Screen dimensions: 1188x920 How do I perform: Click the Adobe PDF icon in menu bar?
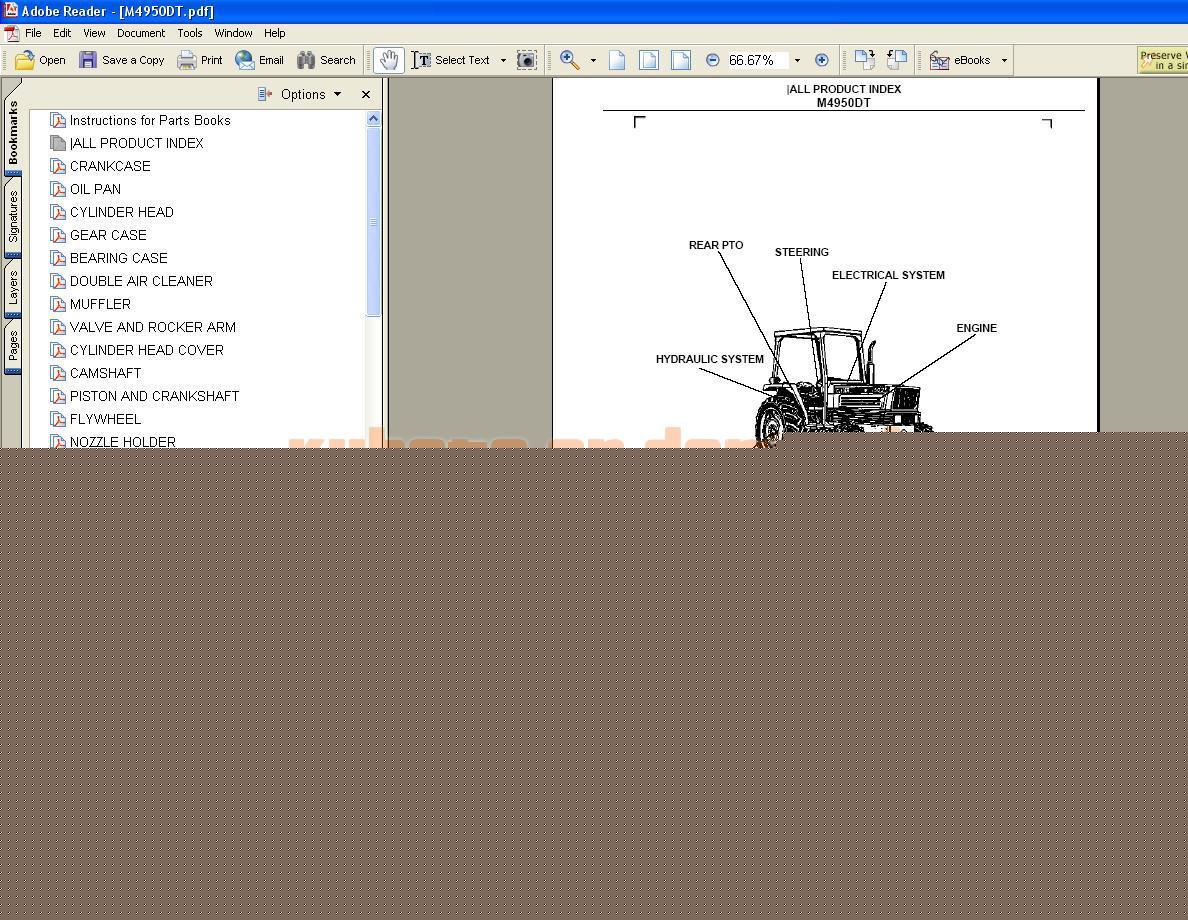click(11, 33)
